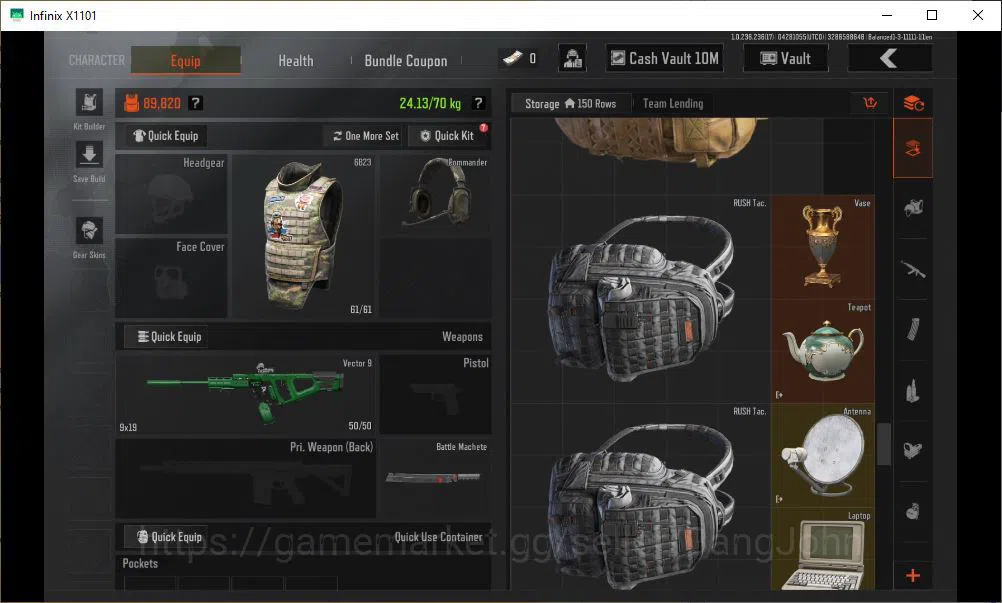Select the empty Headgear slot
The width and height of the screenshot is (1002, 603).
(x=171, y=194)
